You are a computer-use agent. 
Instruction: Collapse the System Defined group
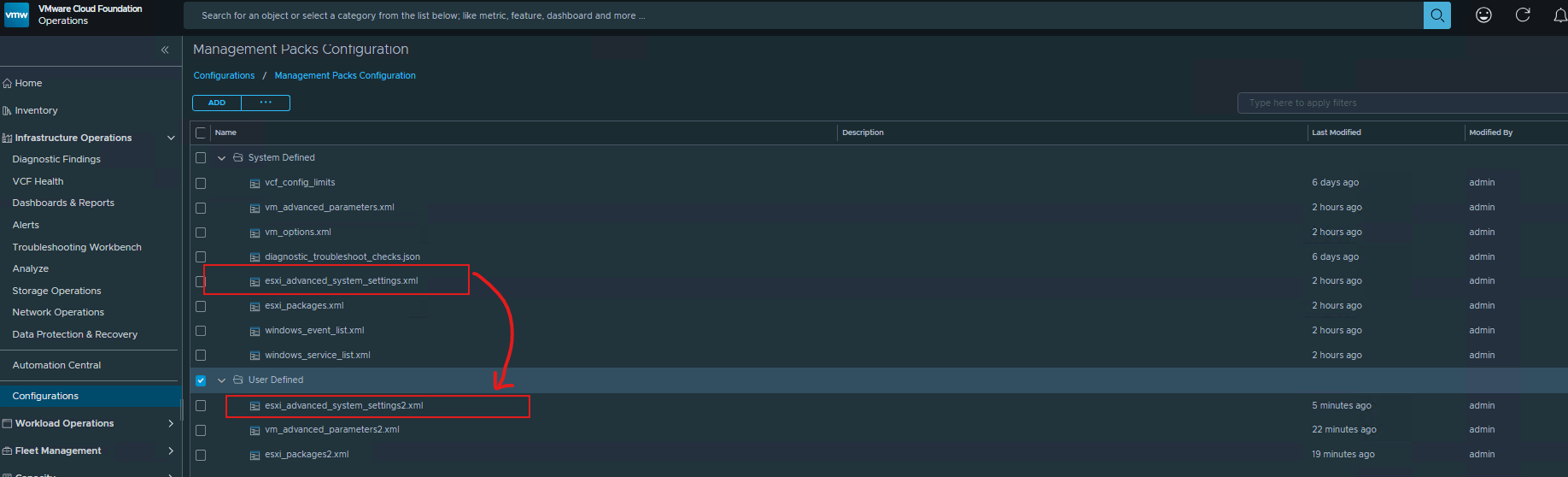pyautogui.click(x=222, y=158)
